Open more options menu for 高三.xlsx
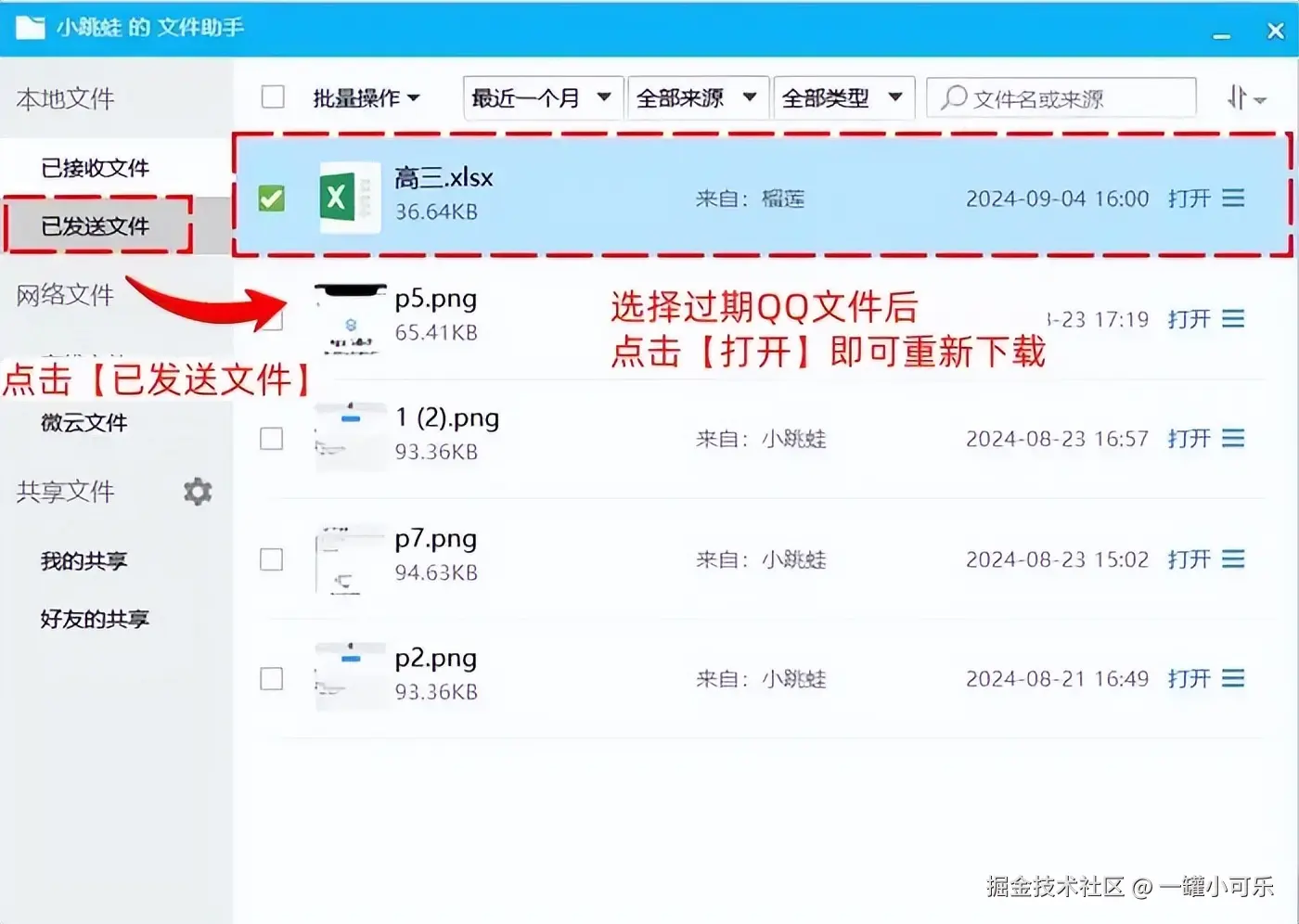The height and width of the screenshot is (924, 1299). click(1233, 198)
